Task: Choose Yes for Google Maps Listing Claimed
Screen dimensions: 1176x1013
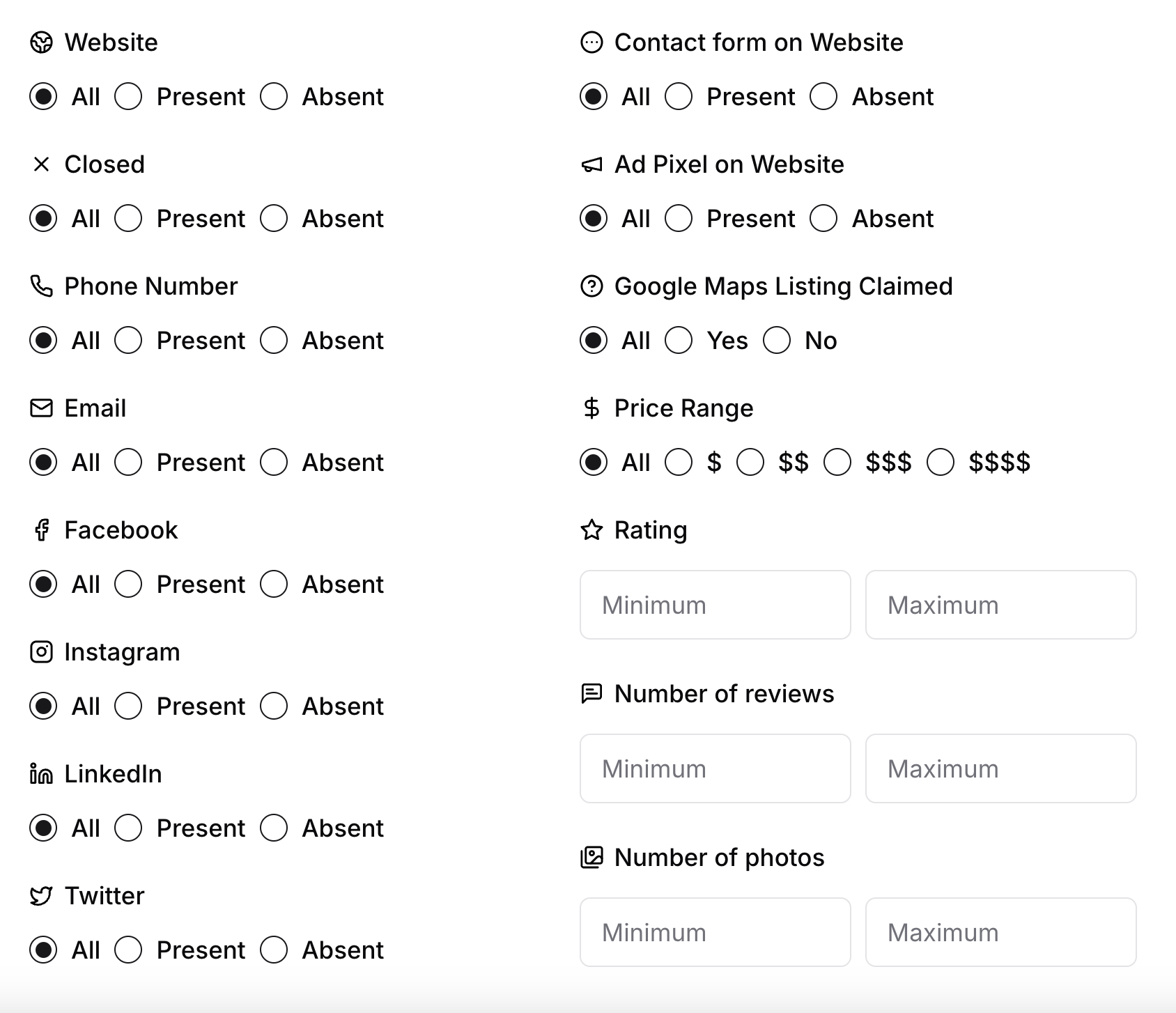Action: click(679, 341)
